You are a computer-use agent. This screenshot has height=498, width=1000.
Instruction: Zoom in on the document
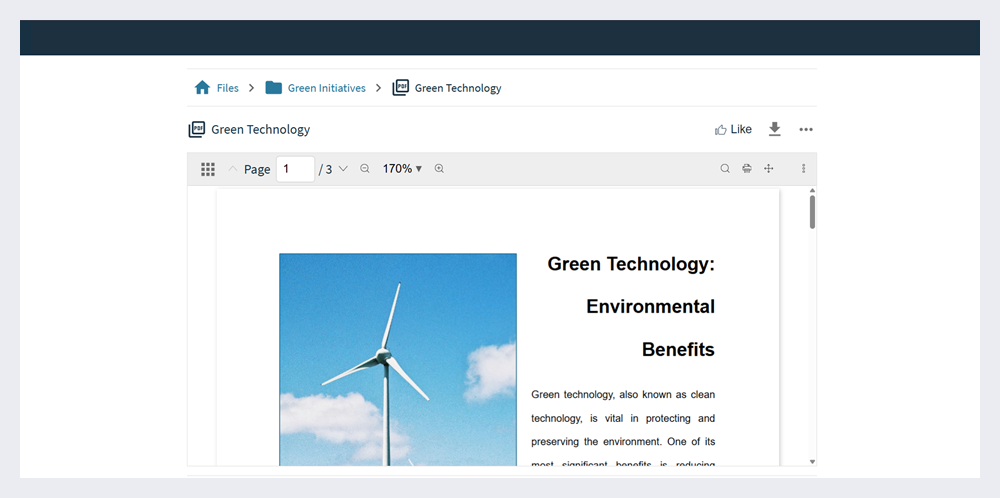[x=439, y=169]
